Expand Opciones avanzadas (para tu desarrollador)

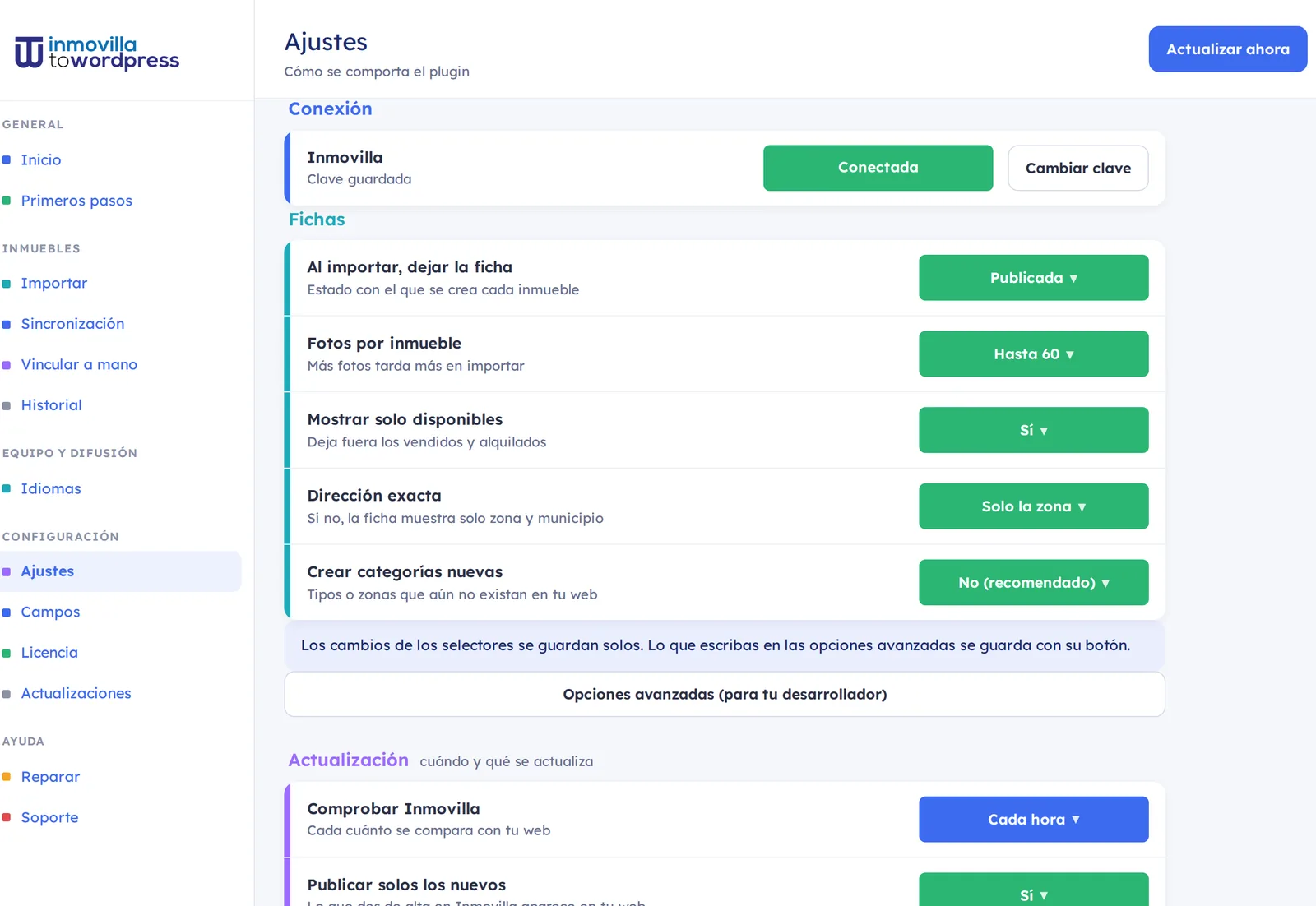725,695
